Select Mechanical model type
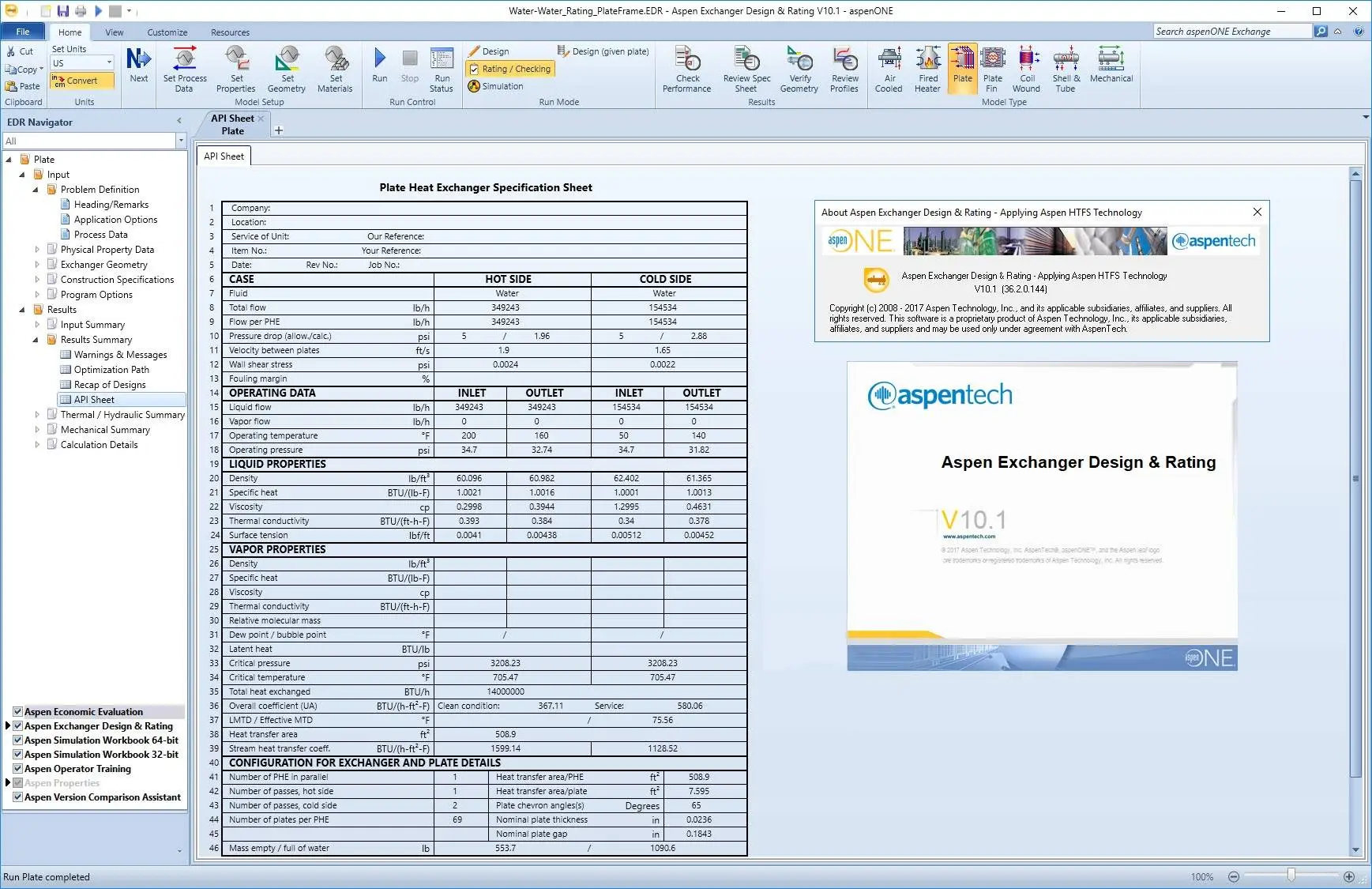The image size is (1372, 889). pyautogui.click(x=1111, y=65)
